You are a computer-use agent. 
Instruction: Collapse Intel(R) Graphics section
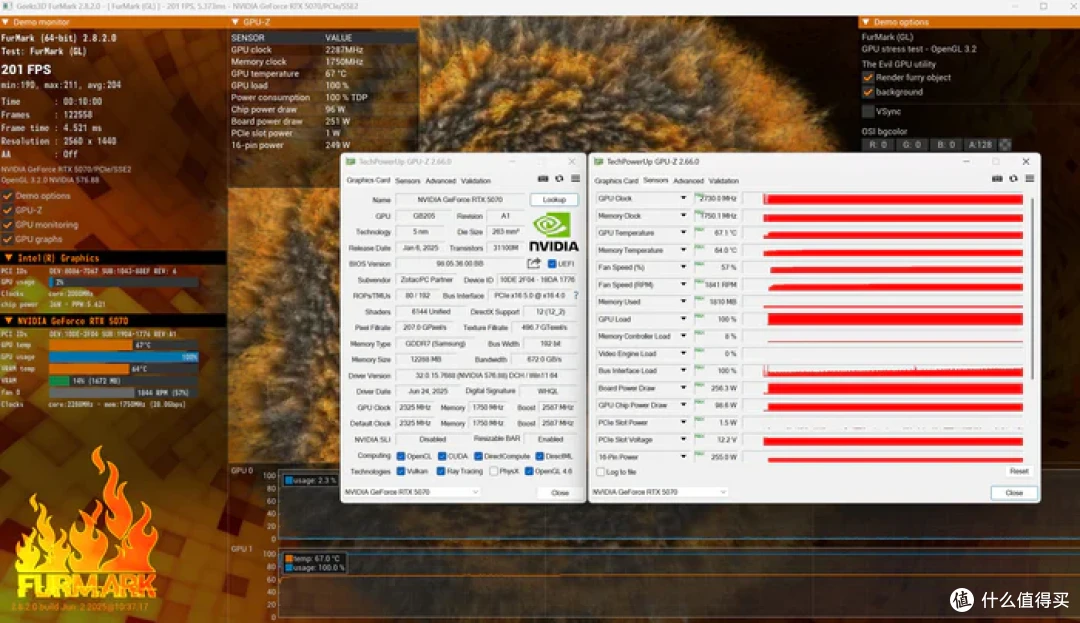click(x=8, y=258)
